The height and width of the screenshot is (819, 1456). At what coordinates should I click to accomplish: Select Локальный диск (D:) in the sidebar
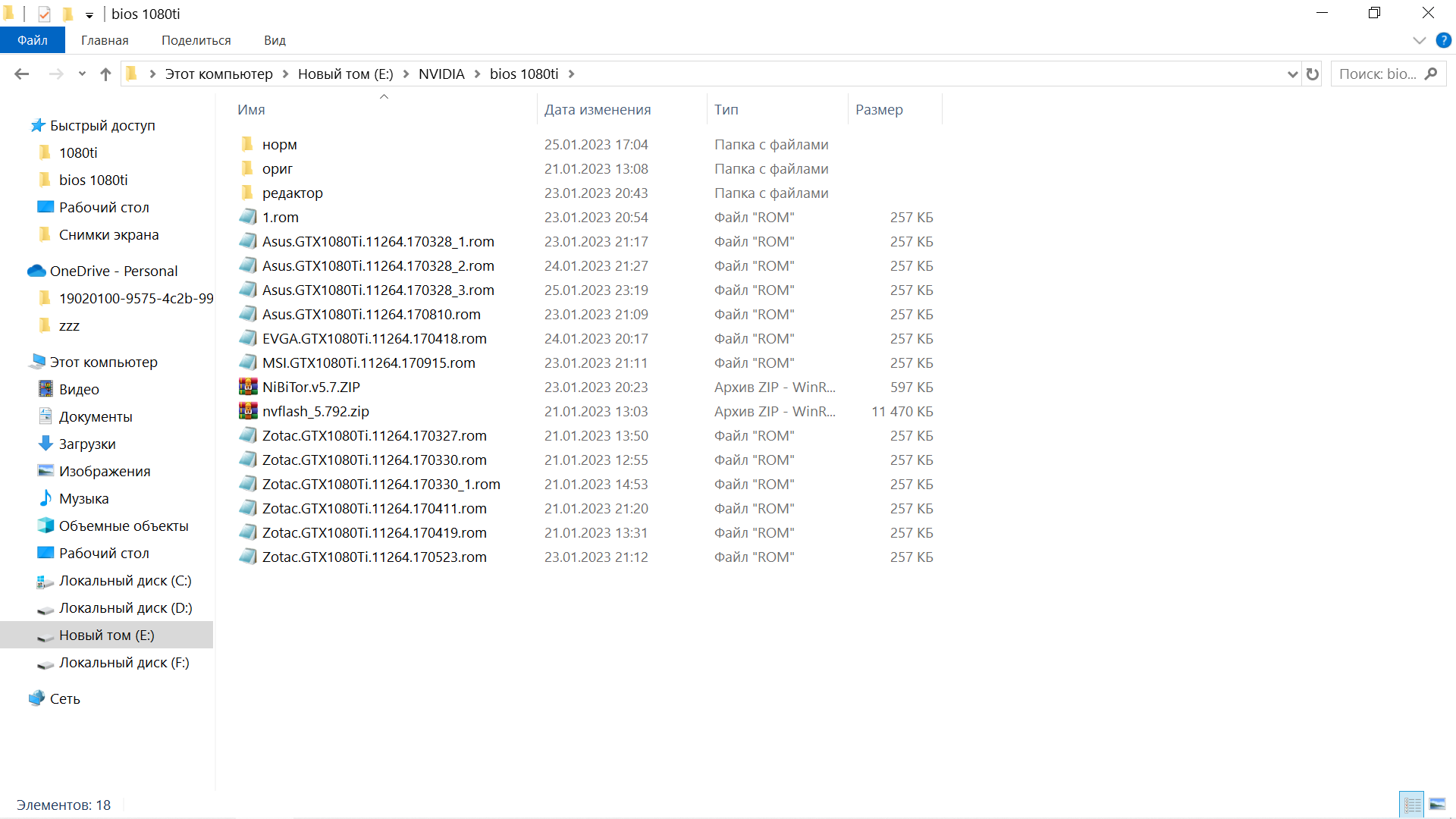pos(125,607)
